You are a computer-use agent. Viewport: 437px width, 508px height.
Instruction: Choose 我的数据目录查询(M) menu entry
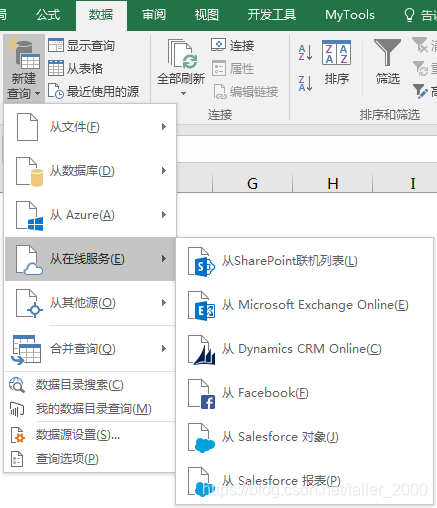pos(89,409)
